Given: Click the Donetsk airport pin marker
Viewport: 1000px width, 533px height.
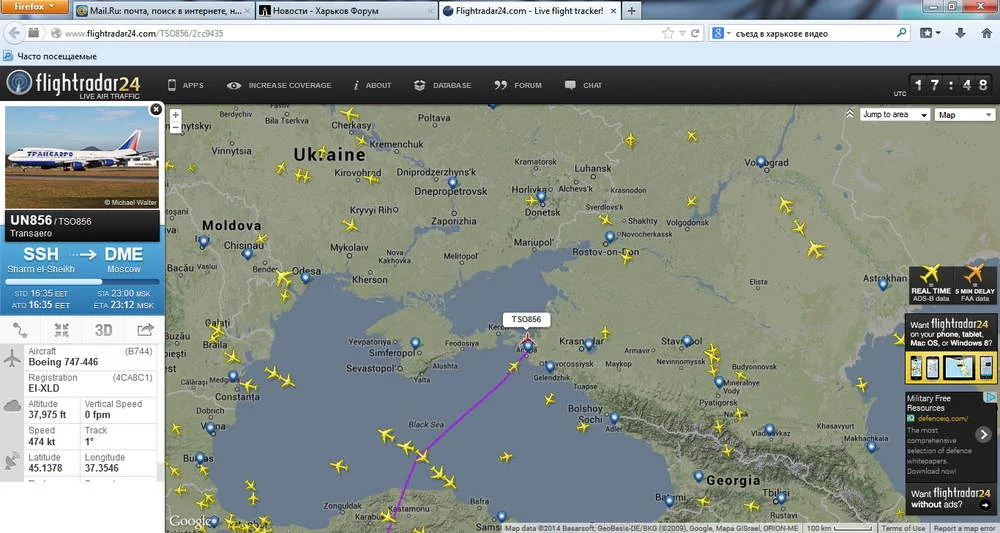Looking at the screenshot, I should pos(541,197).
